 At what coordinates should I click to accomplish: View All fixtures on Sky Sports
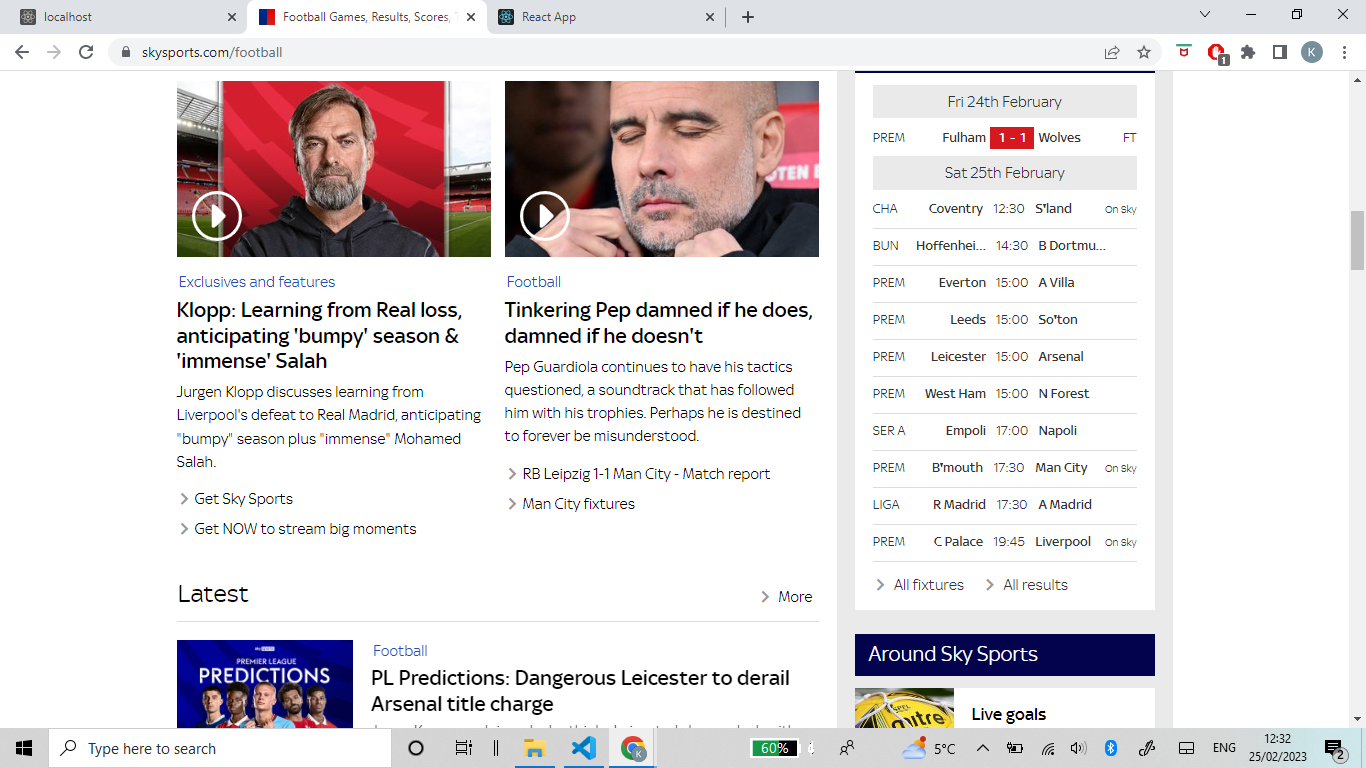tap(928, 584)
